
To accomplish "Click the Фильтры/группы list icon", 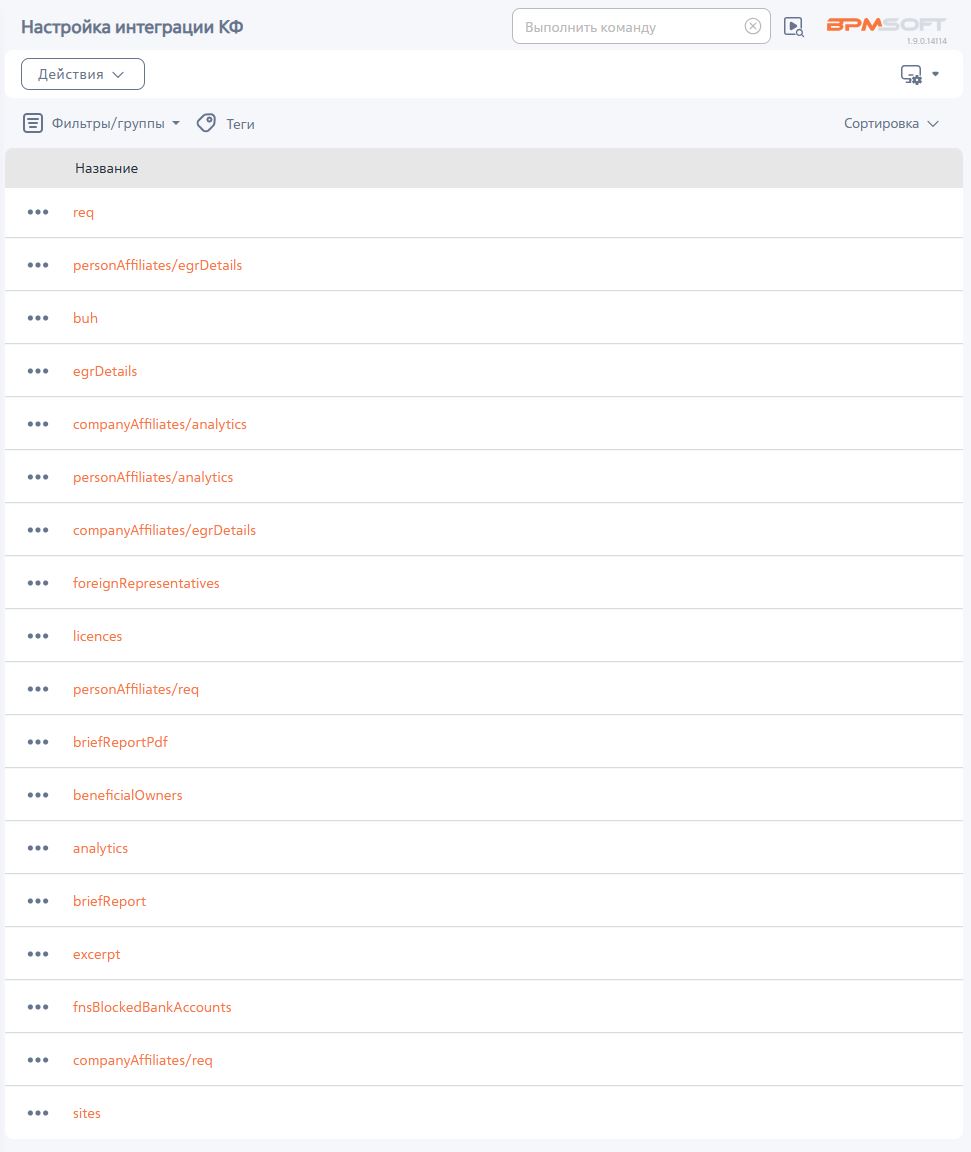I will [32, 123].
